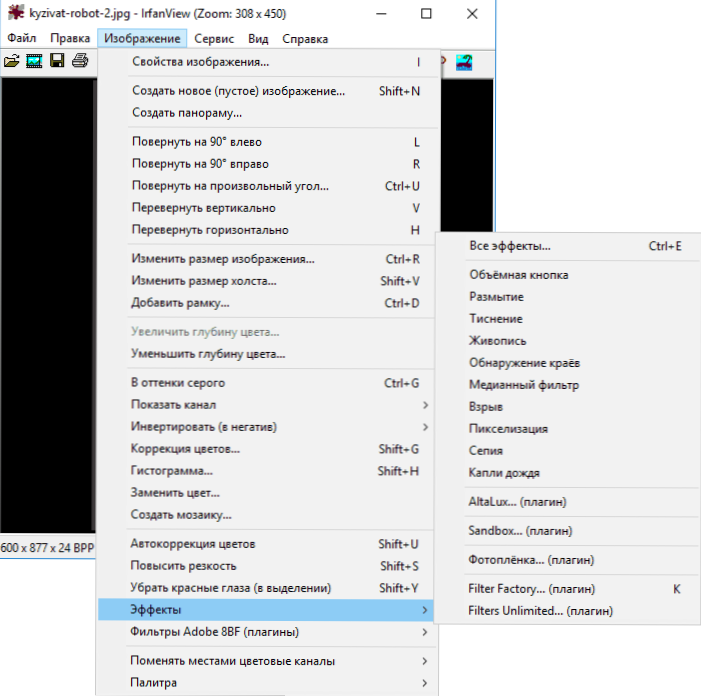
Task: Expand Инвертировать (в негатив) submenu
Action: tap(267, 427)
